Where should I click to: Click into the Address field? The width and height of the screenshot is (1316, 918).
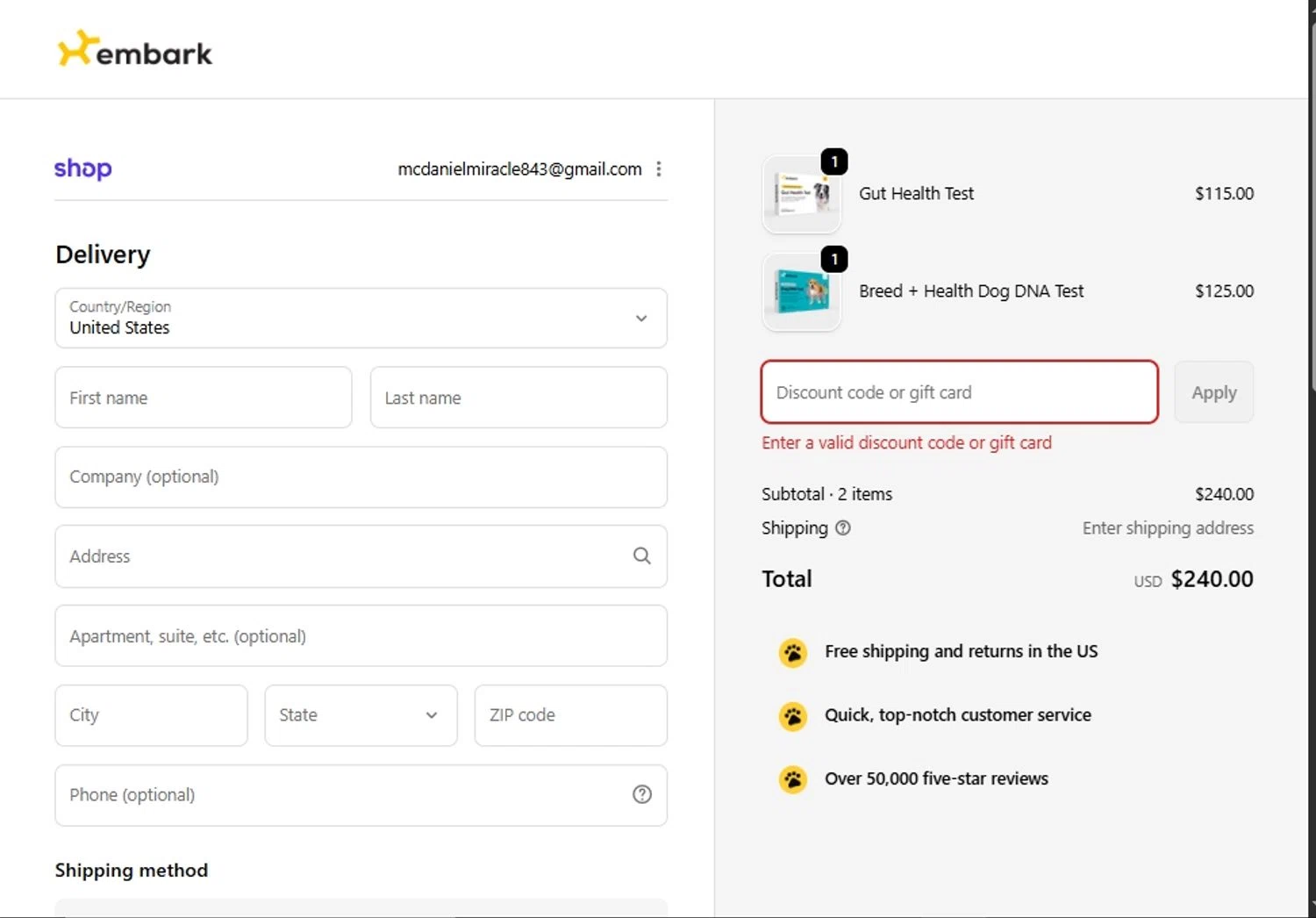click(x=361, y=556)
